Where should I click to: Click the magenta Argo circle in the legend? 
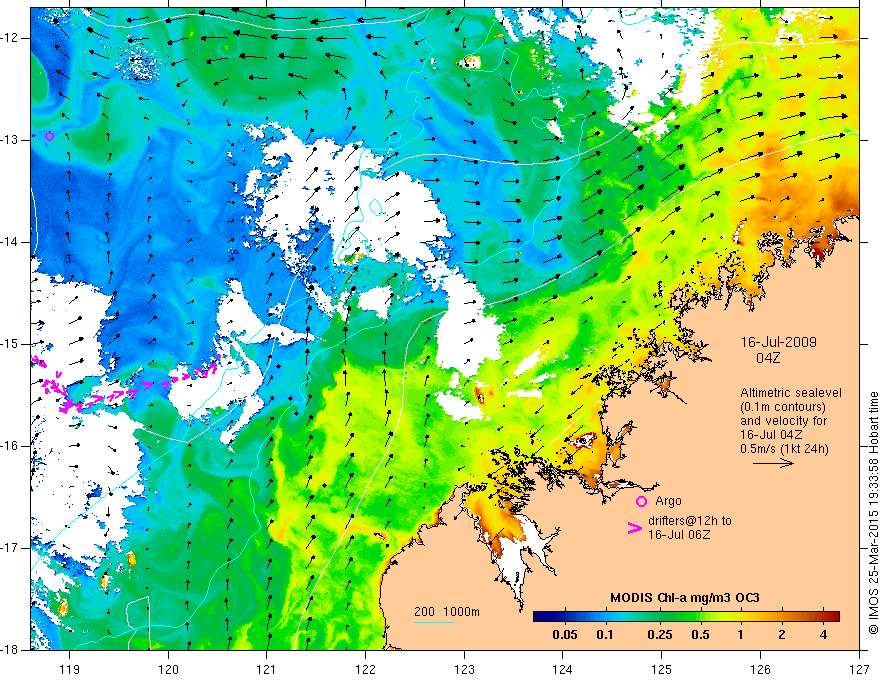pos(641,501)
